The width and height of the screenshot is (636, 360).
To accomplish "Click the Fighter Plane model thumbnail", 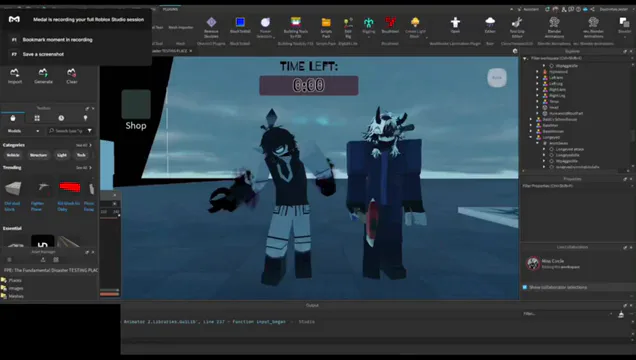I will click(42, 188).
